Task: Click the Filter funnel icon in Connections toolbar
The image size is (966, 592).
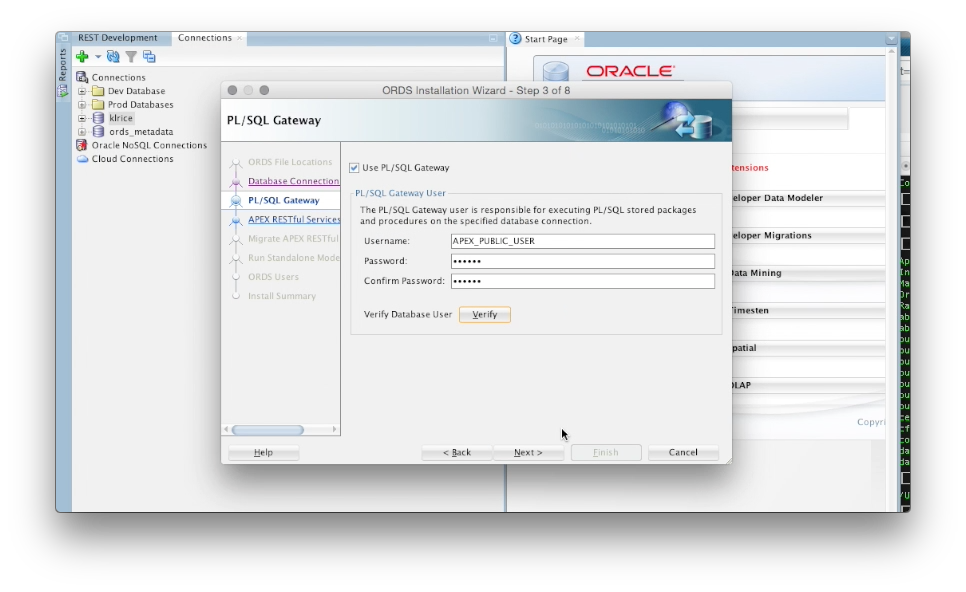Action: (x=131, y=57)
